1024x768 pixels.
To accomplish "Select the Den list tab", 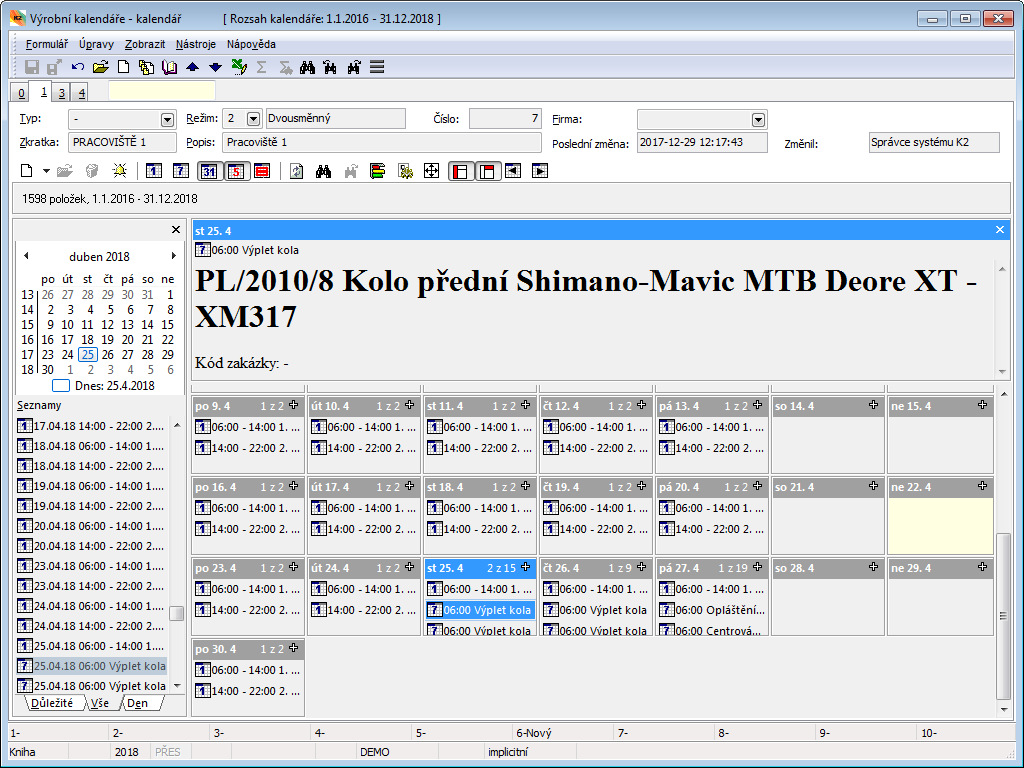I will click(137, 703).
